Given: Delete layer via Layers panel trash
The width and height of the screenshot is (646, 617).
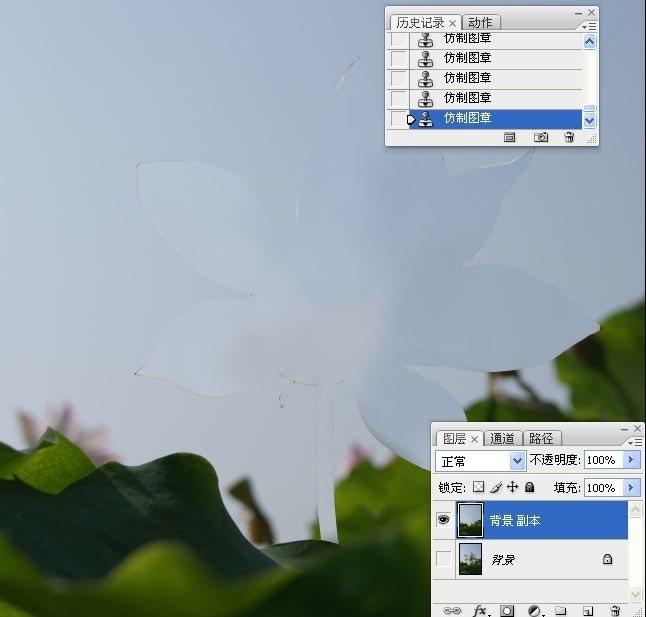Looking at the screenshot, I should (x=615, y=610).
